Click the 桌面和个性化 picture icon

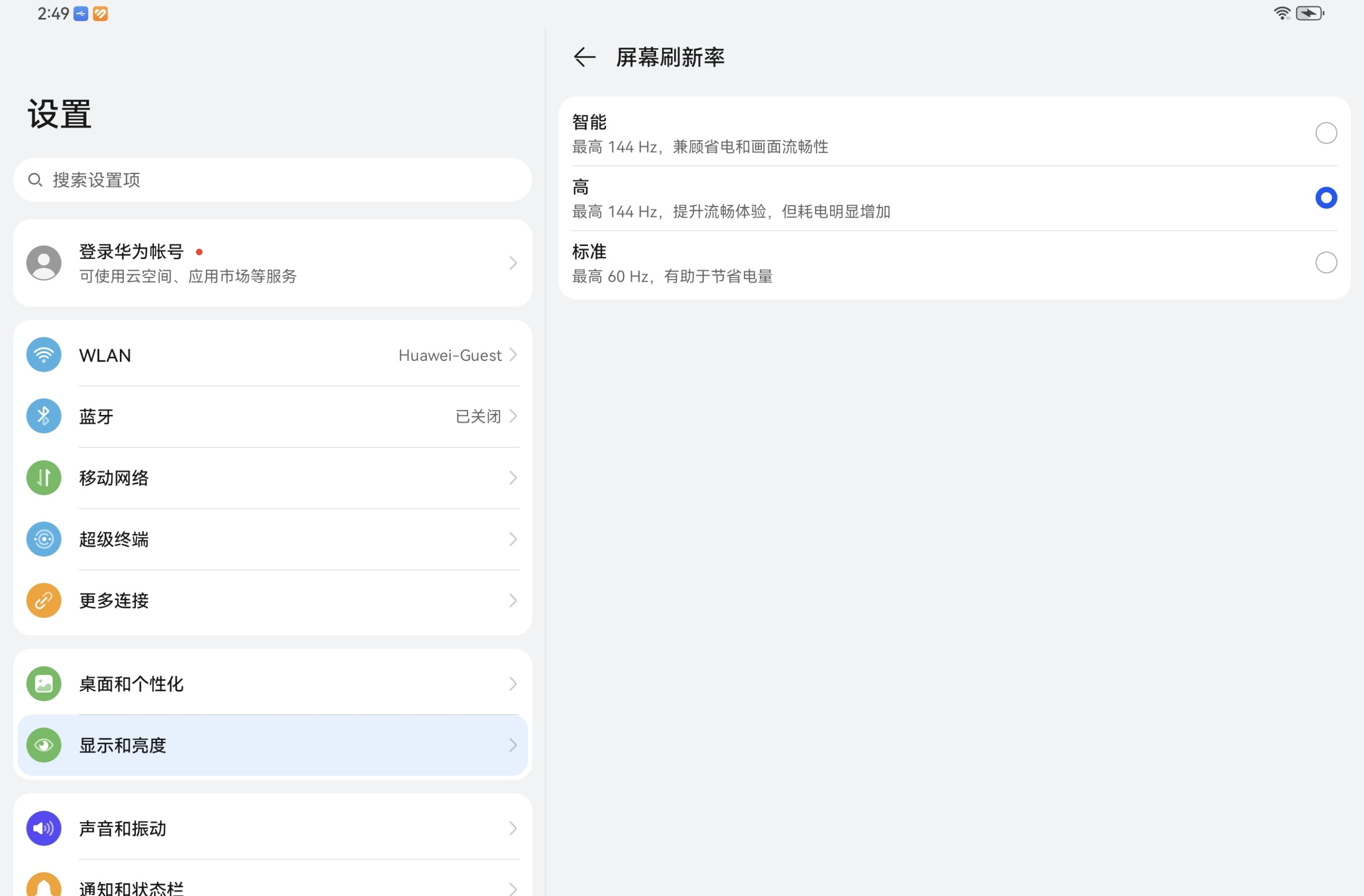(x=44, y=684)
